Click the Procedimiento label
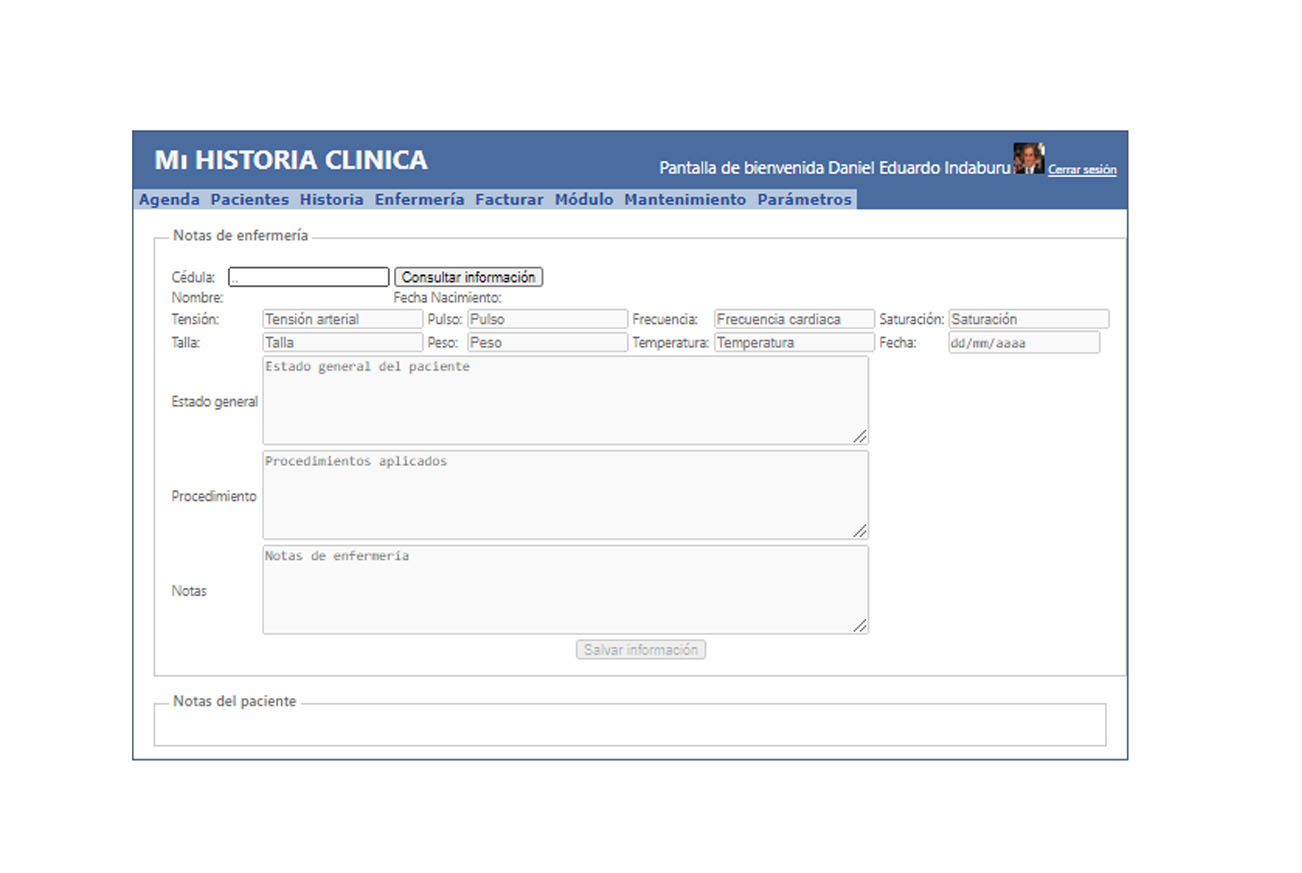This screenshot has height=873, width=1302. pyautogui.click(x=214, y=496)
